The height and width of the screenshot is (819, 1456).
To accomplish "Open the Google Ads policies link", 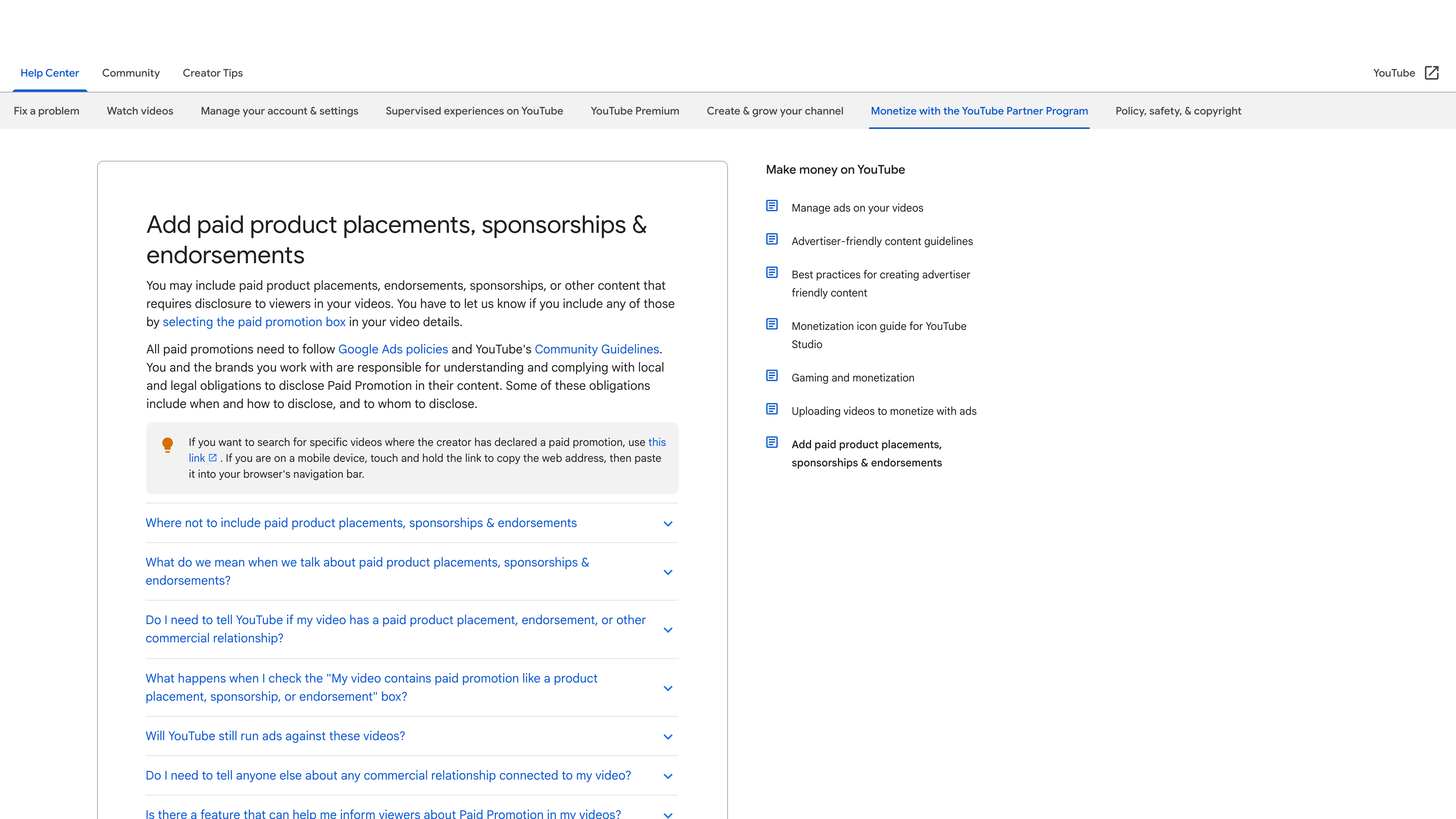I will click(393, 349).
